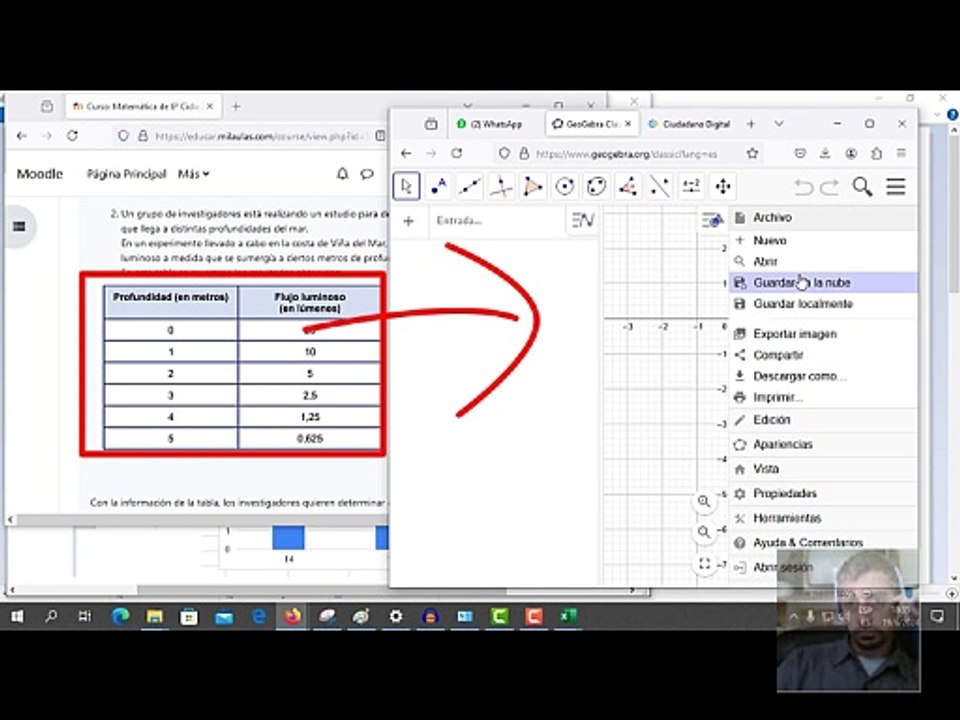Viewport: 960px width, 720px height.
Task: Open Firefox downloads in GeoGebra window
Action: tap(825, 154)
